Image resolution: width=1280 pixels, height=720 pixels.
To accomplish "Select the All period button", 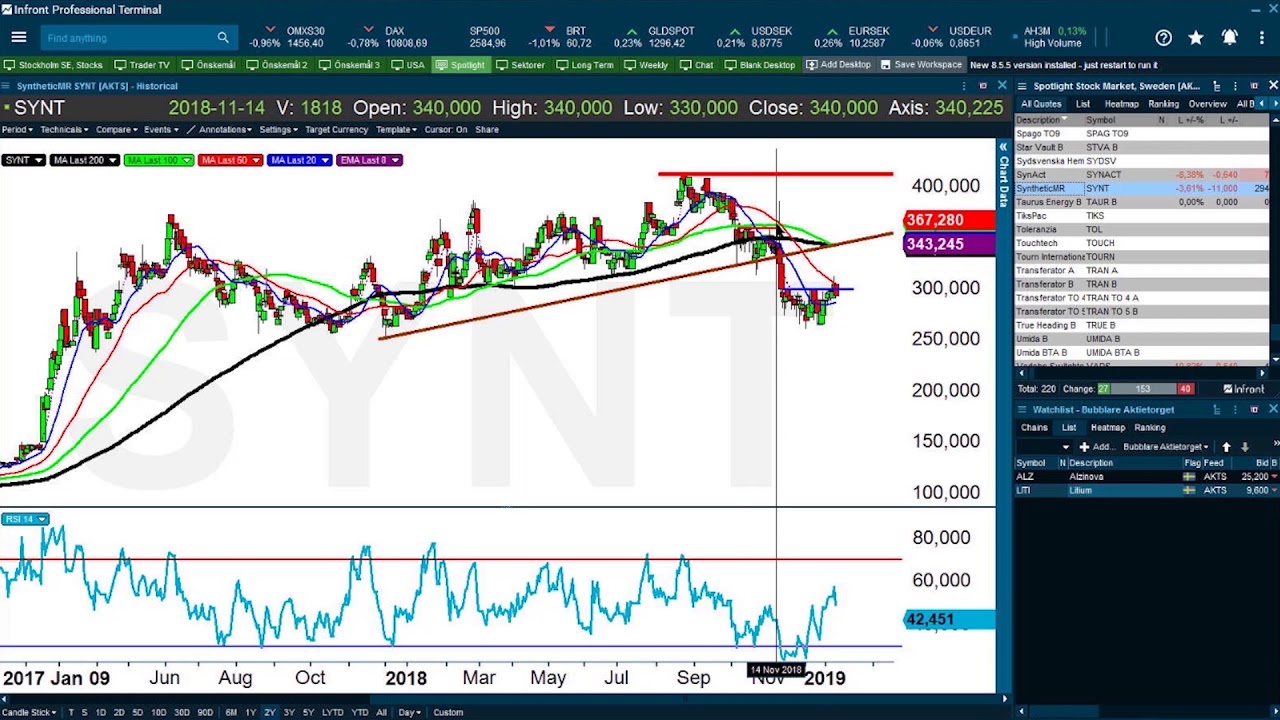I will 381,712.
